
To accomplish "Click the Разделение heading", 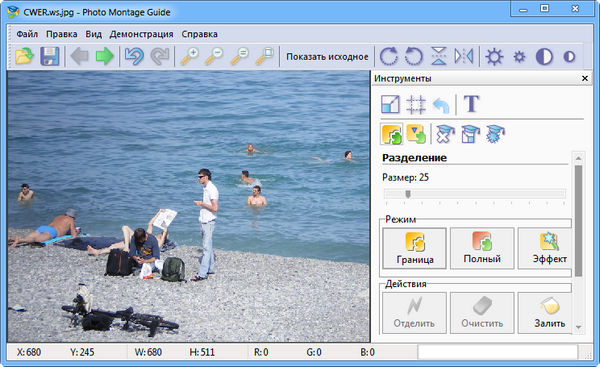I will coord(414,158).
